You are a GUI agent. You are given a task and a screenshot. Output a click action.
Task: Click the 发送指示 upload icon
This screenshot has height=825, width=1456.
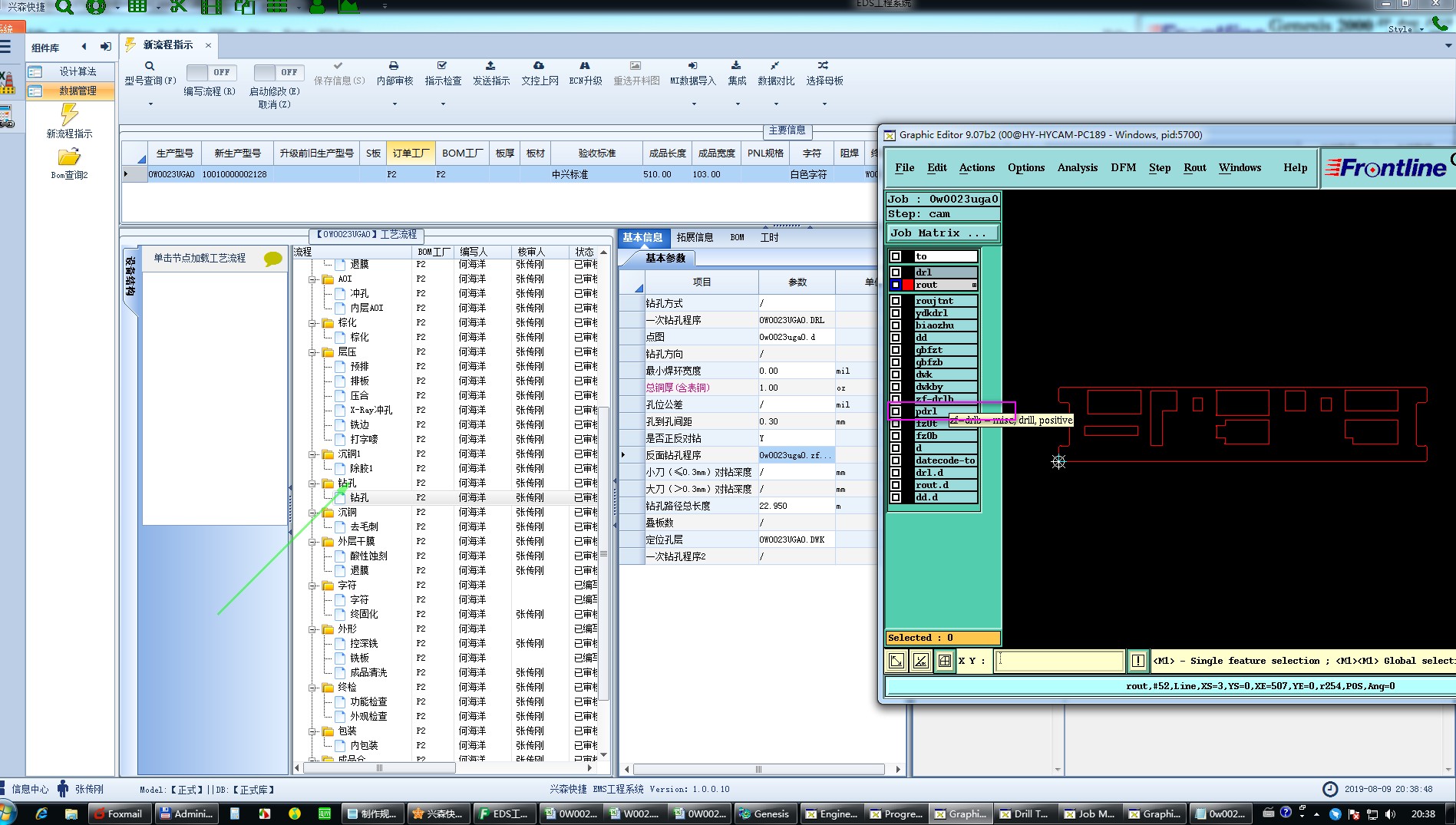coord(490,66)
